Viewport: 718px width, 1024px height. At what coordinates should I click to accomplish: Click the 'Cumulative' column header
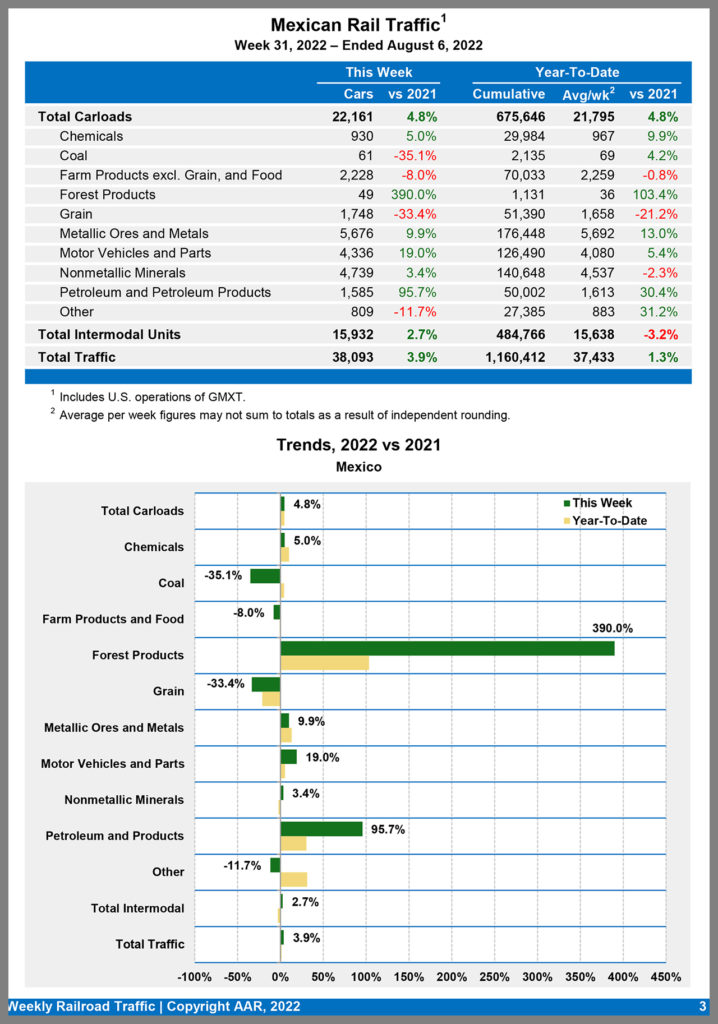(x=509, y=94)
